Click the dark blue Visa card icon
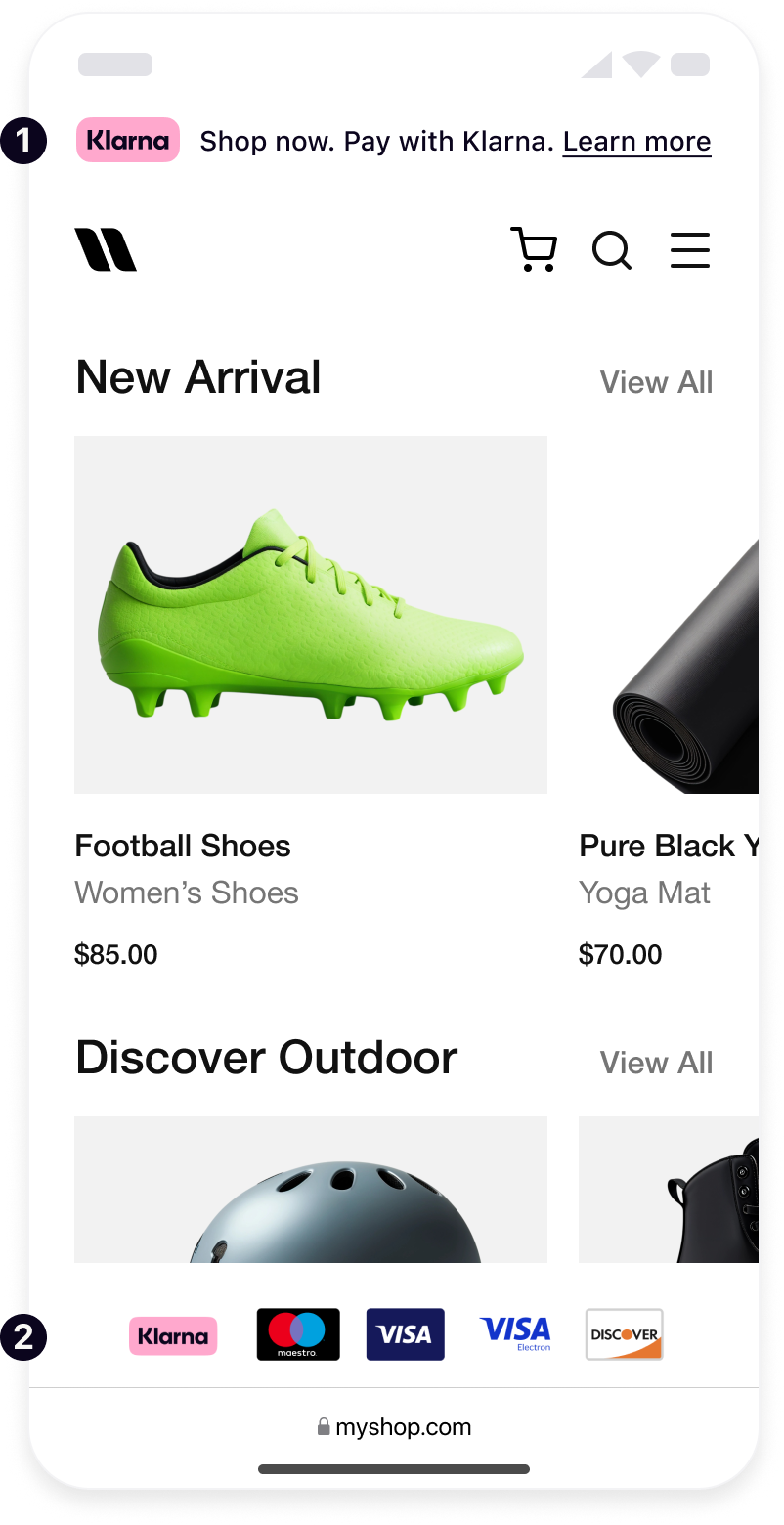 pos(406,1334)
